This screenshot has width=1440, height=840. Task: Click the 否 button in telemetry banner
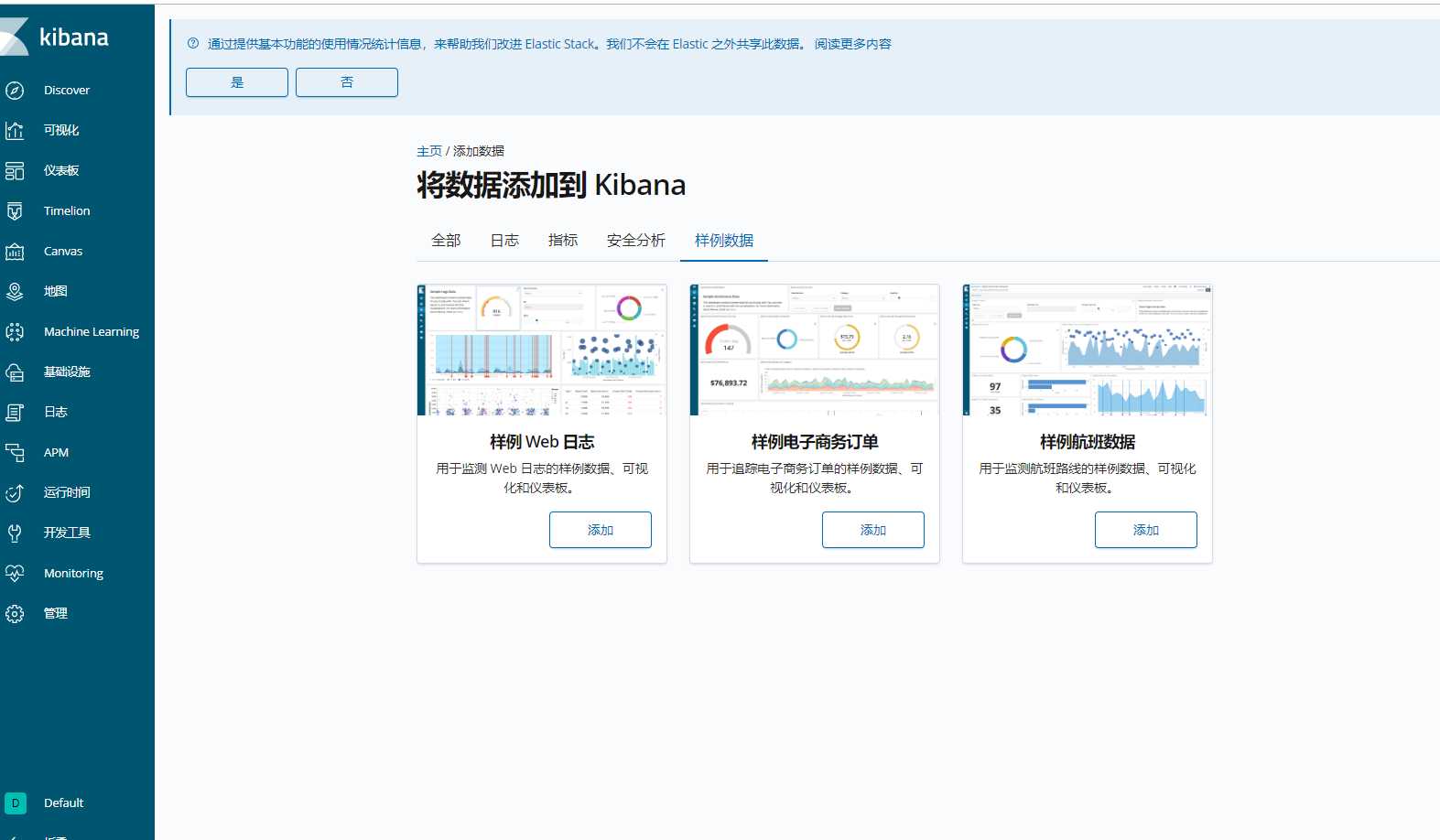(x=347, y=82)
